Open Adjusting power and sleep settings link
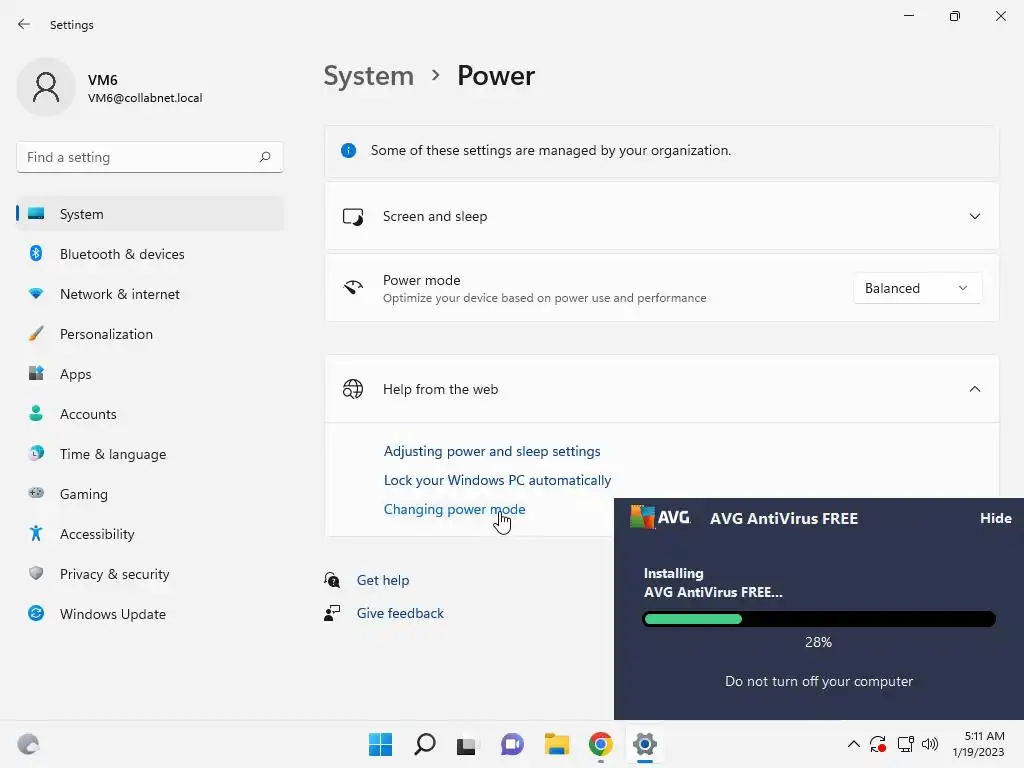Viewport: 1024px width, 768px height. pos(492,451)
